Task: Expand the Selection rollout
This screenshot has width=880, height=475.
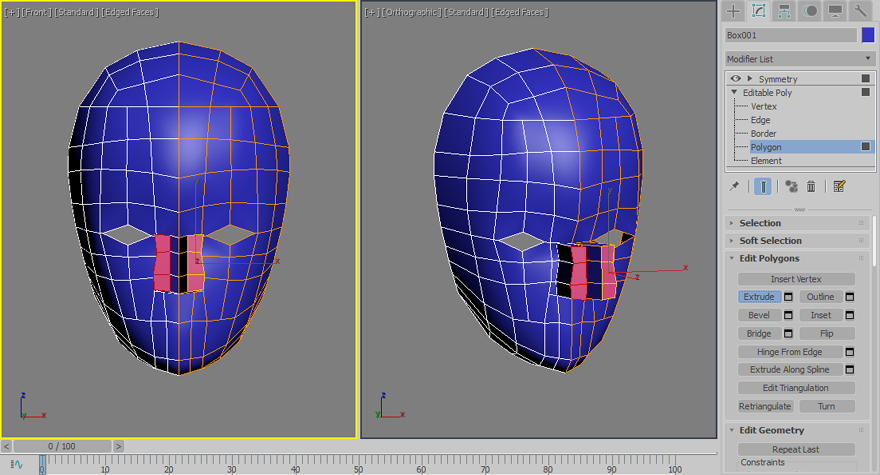Action: (760, 223)
